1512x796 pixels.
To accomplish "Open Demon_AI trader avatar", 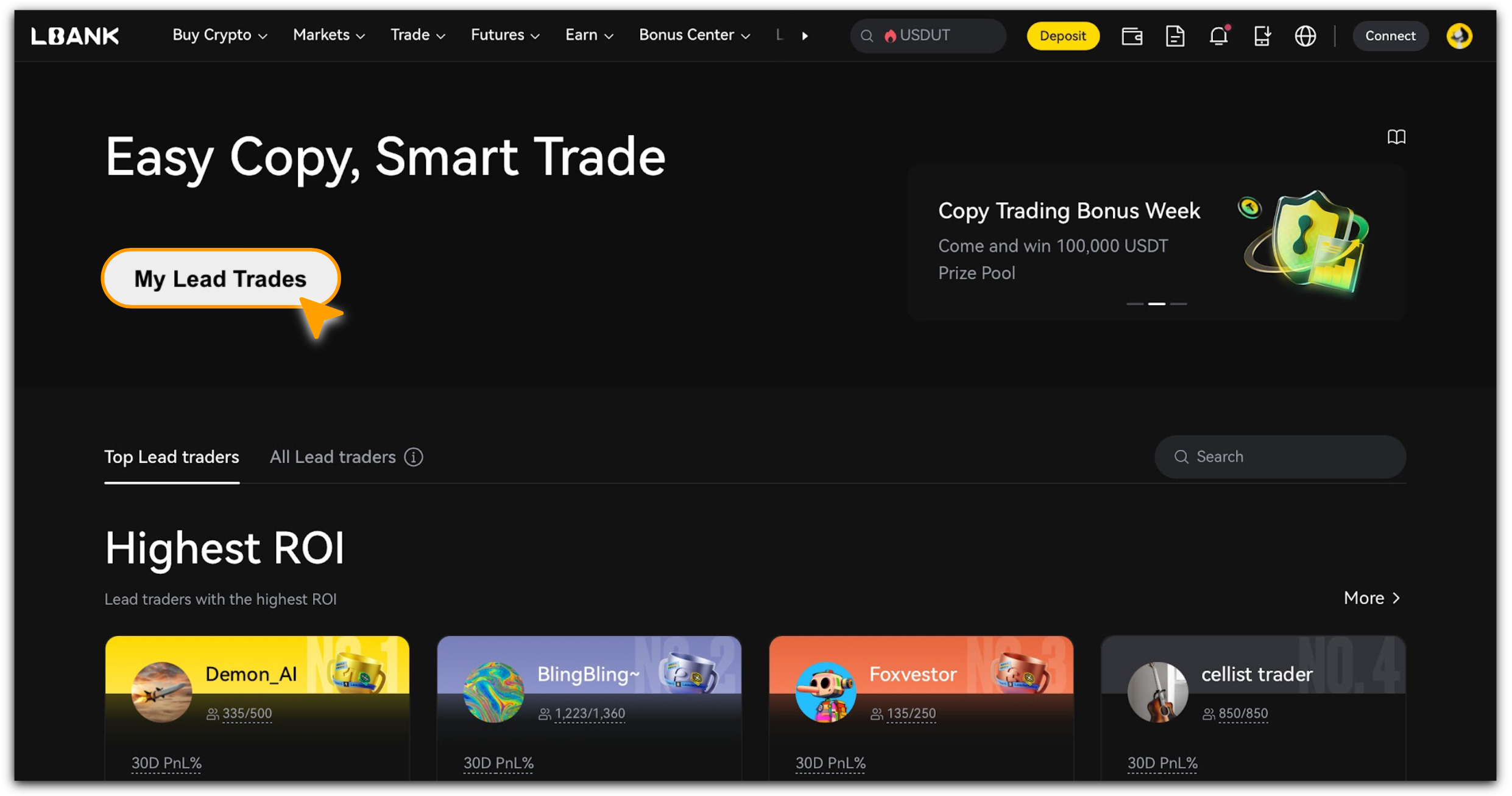I will pyautogui.click(x=162, y=692).
